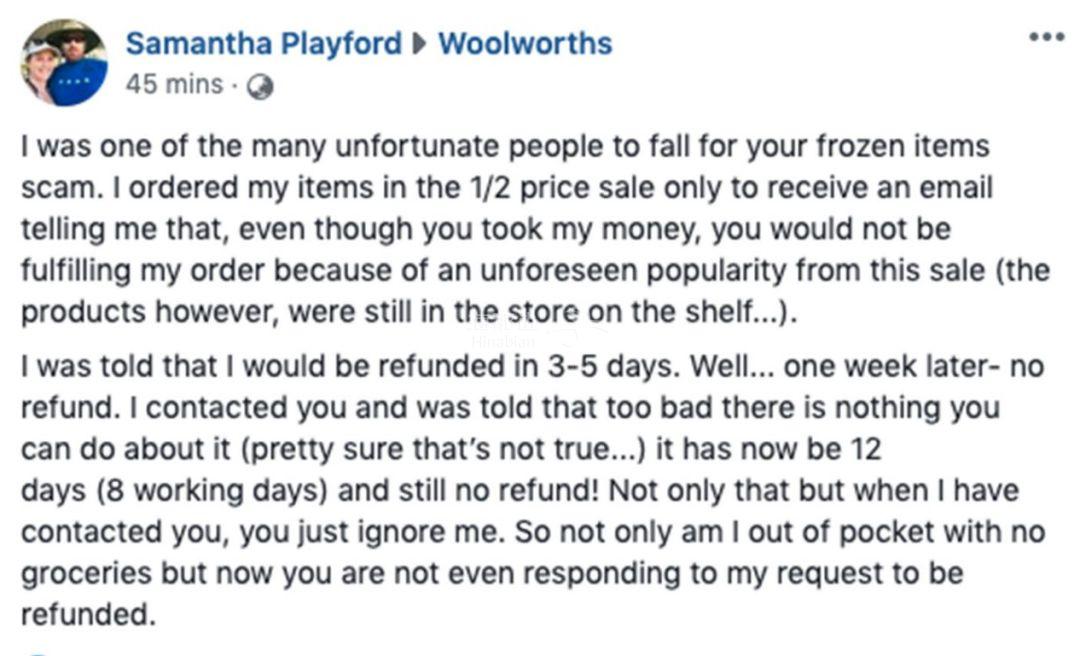Click the partially visible blue icon below post
Image resolution: width=1080 pixels, height=656 pixels.
pos(38,652)
